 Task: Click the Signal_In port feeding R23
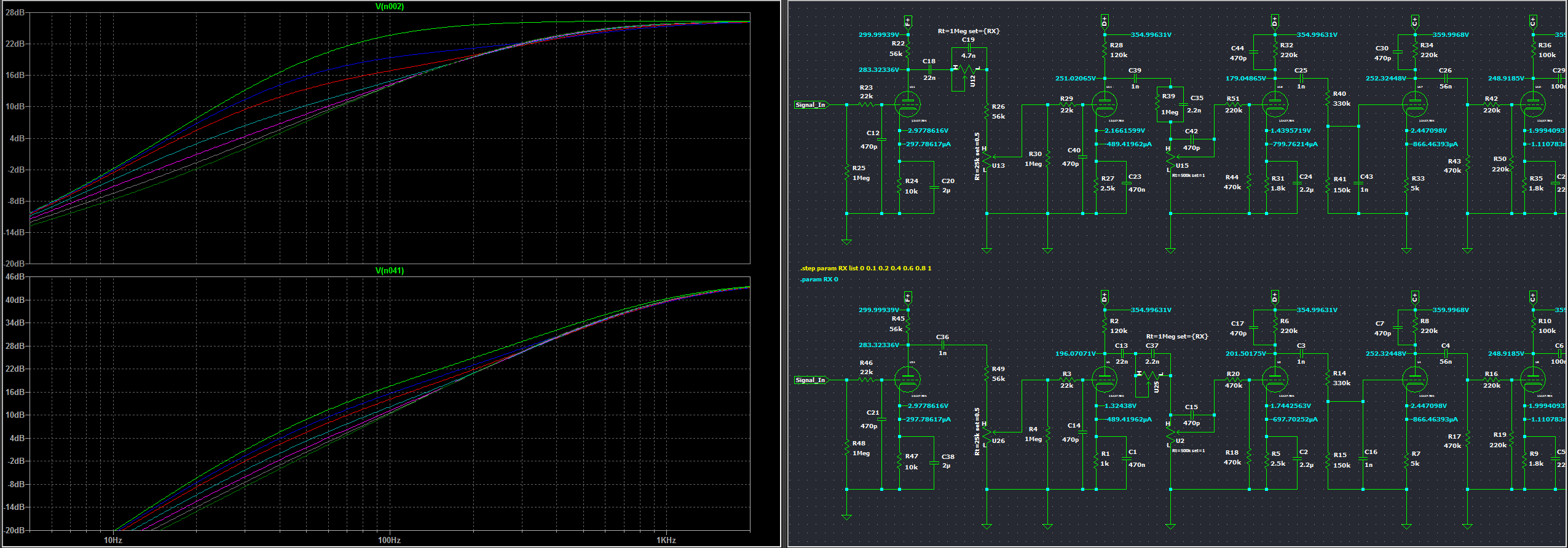(811, 105)
